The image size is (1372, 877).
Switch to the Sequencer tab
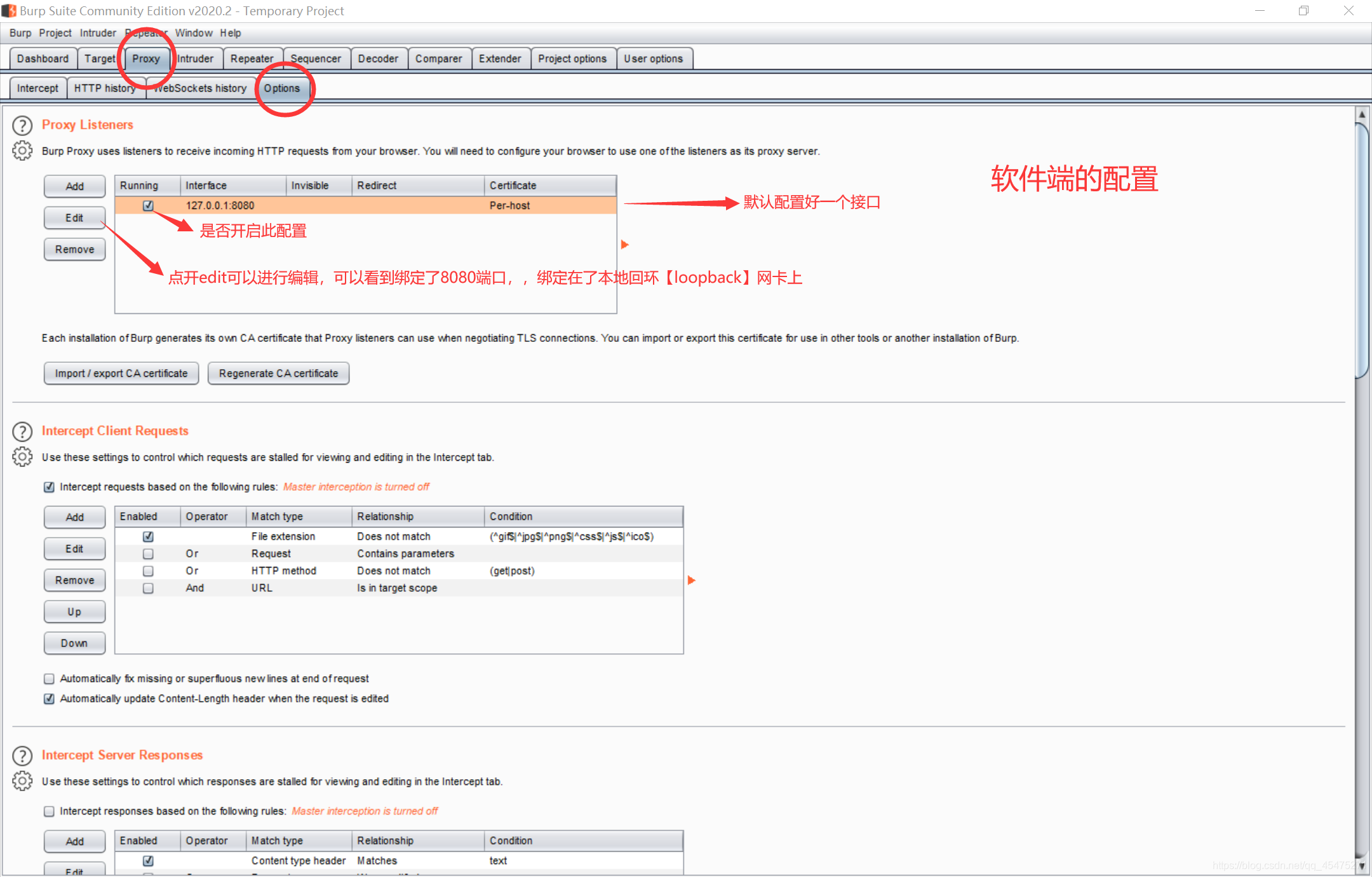[x=316, y=58]
